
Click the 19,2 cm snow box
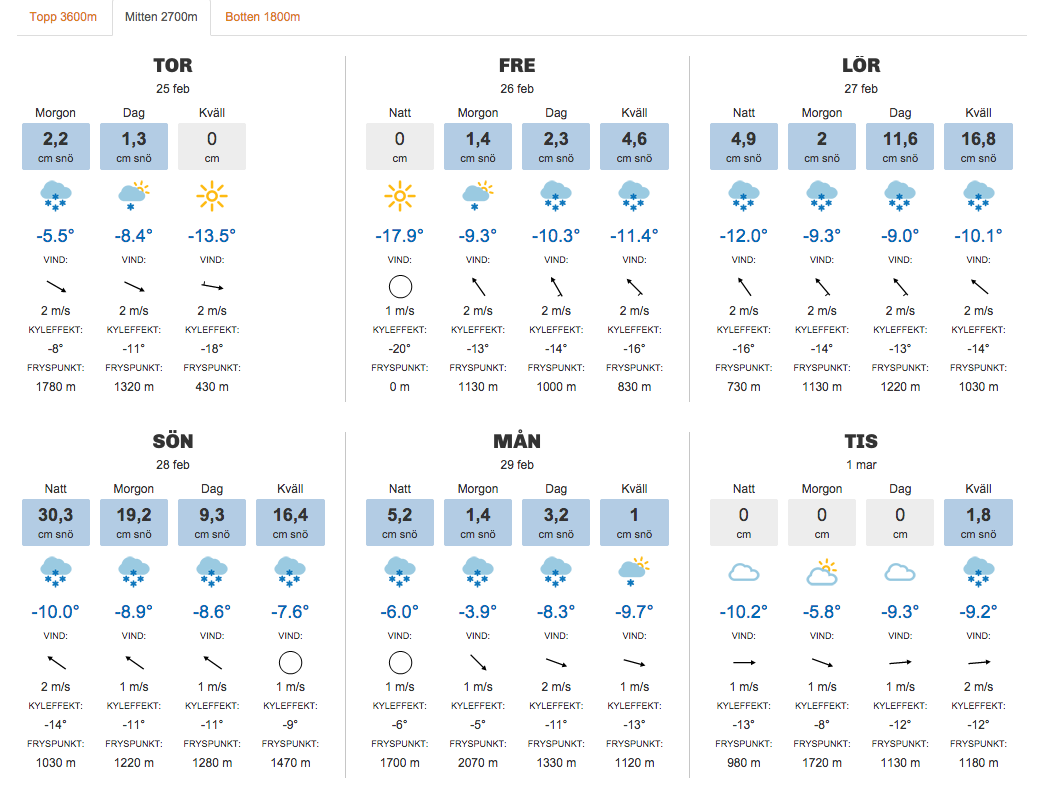[134, 522]
